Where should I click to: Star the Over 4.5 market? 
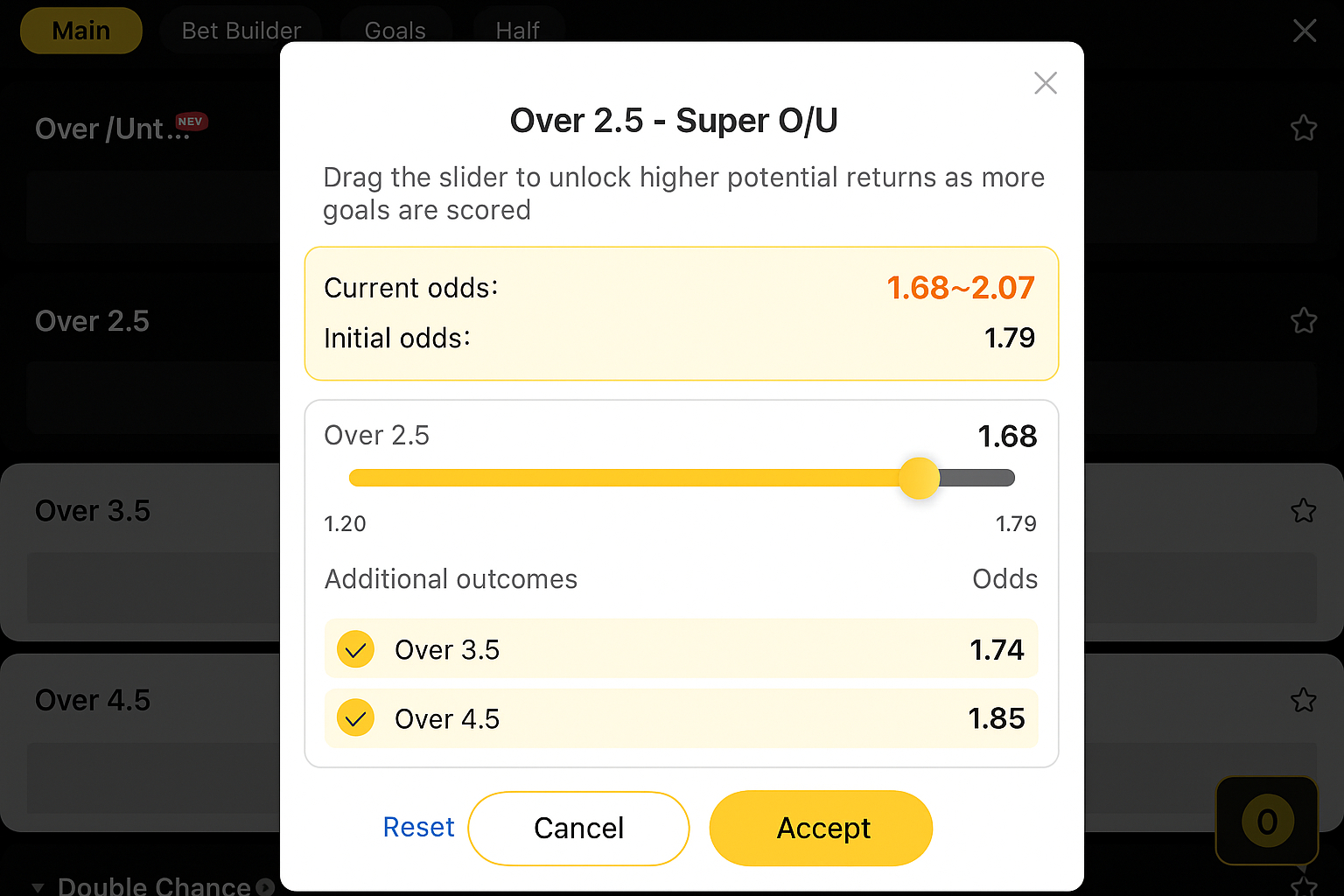(1304, 700)
